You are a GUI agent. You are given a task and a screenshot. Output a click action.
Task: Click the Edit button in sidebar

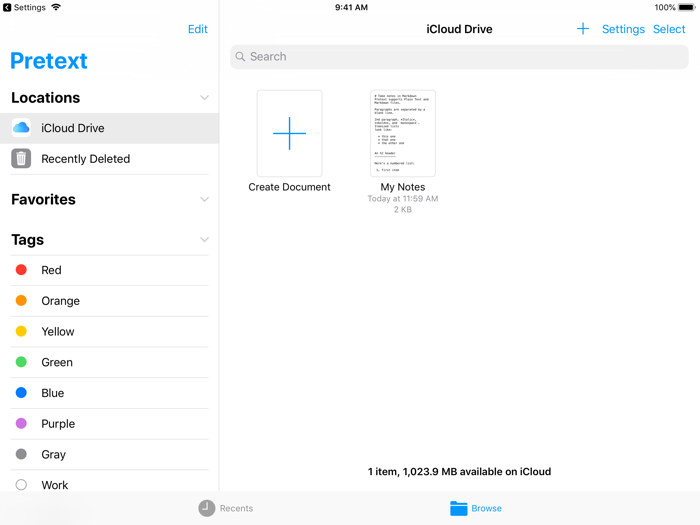[x=198, y=29]
